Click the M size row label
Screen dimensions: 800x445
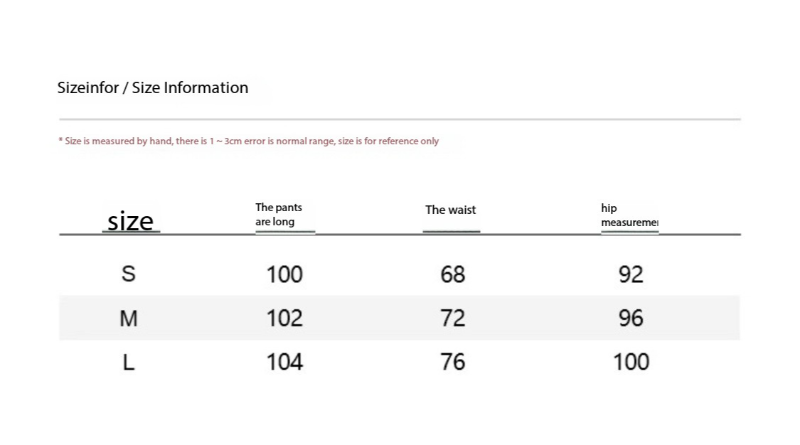[128, 318]
